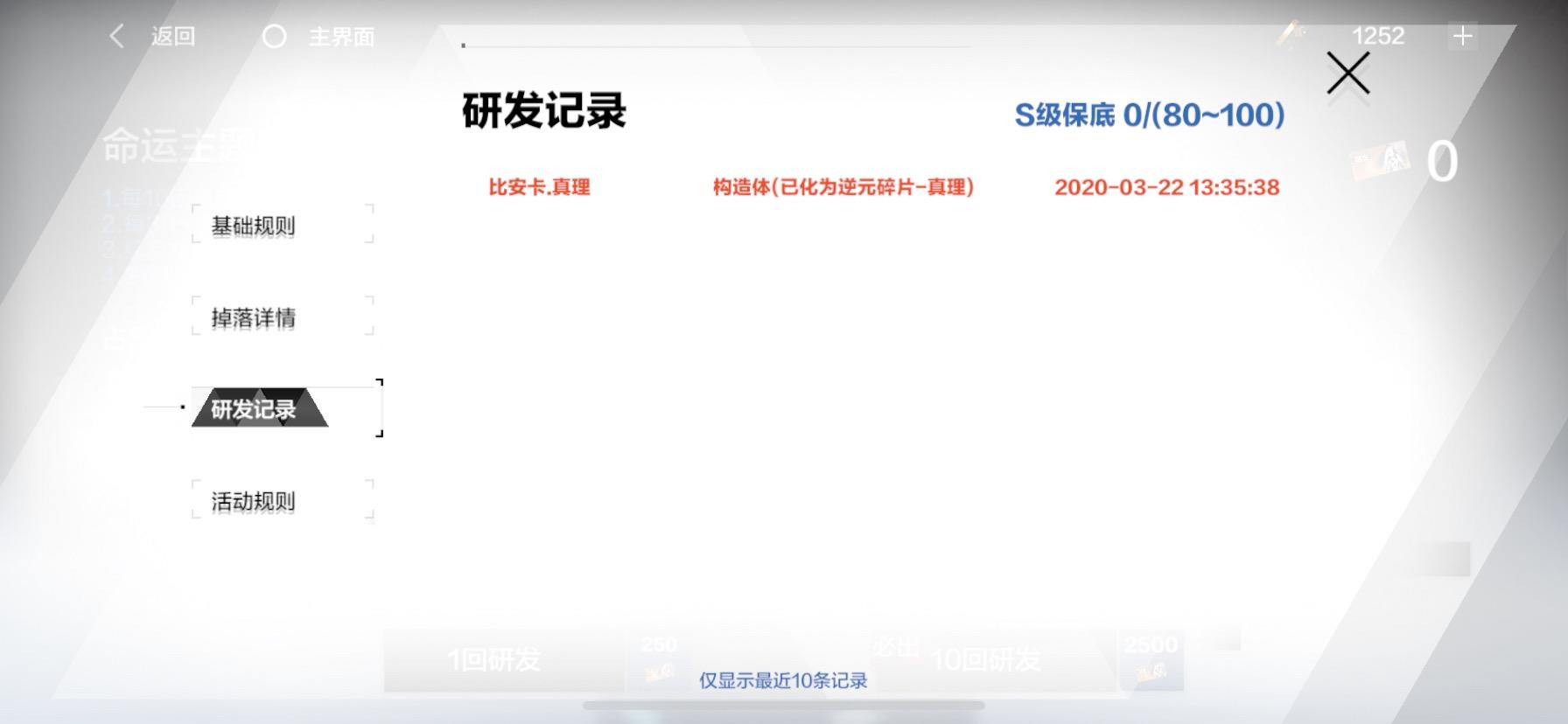Click the 仅显示最近10条记录 note
The height and width of the screenshot is (724, 1568).
[783, 680]
